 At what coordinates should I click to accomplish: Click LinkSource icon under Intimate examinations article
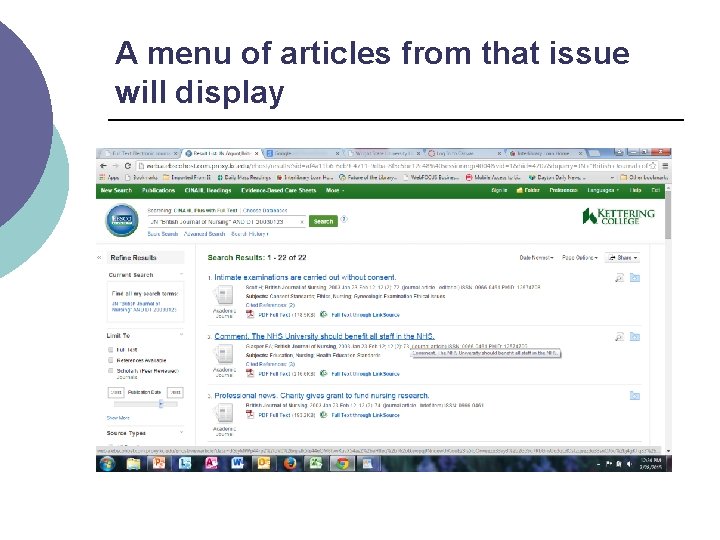pos(324,315)
